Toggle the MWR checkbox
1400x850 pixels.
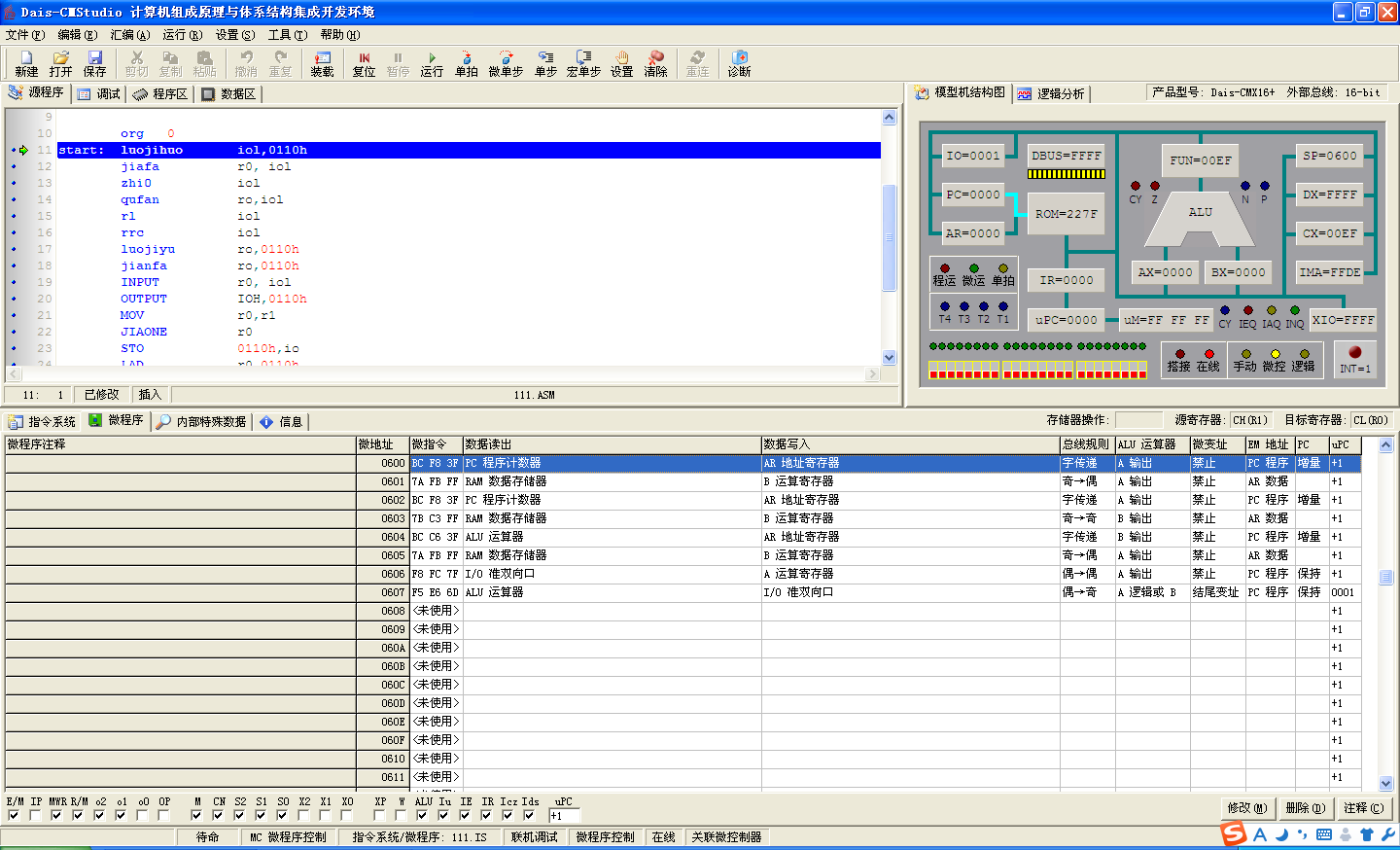[x=56, y=815]
